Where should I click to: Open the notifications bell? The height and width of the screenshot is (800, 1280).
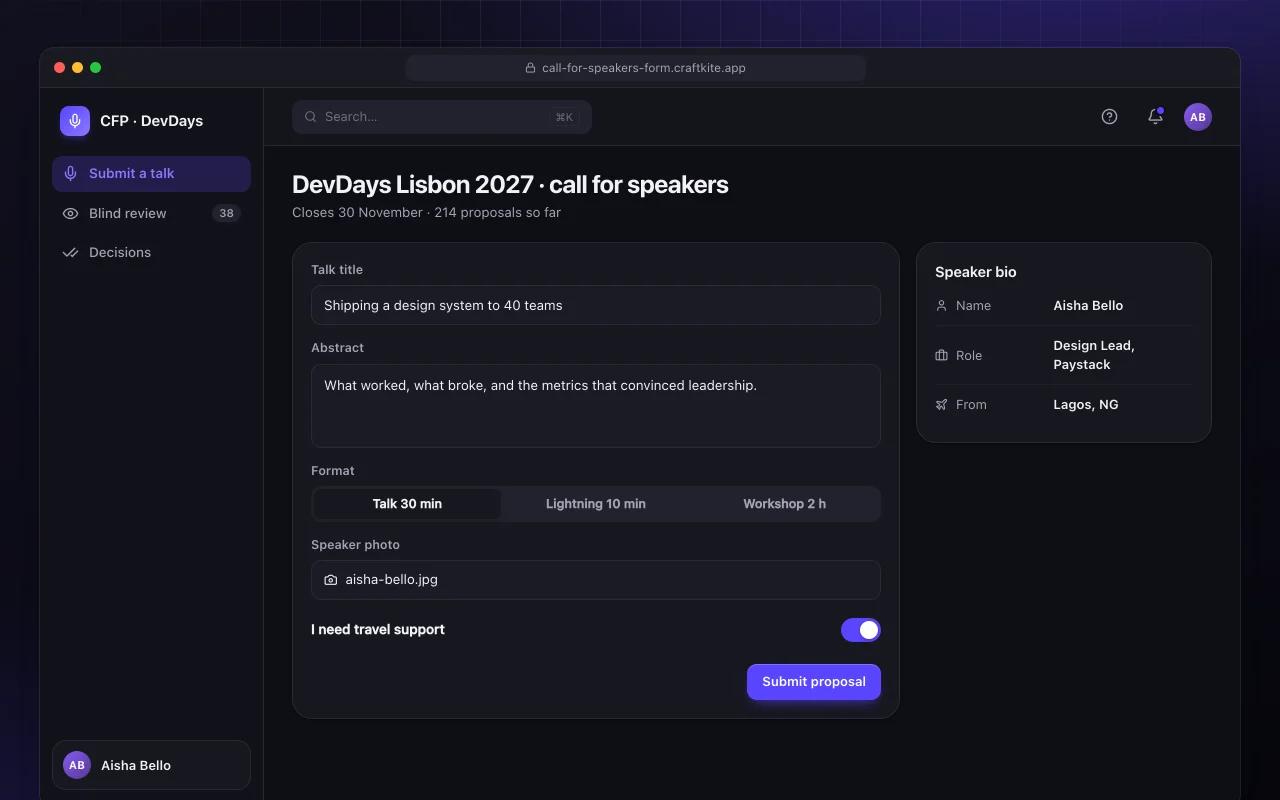pyautogui.click(x=1155, y=117)
